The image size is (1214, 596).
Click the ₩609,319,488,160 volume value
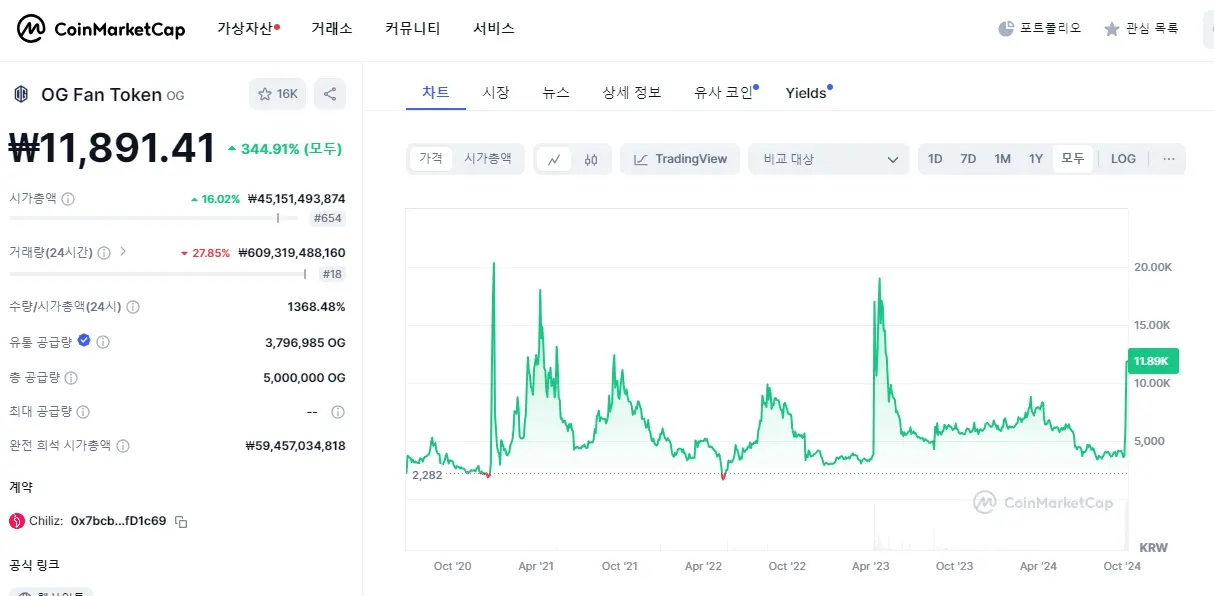coord(292,253)
